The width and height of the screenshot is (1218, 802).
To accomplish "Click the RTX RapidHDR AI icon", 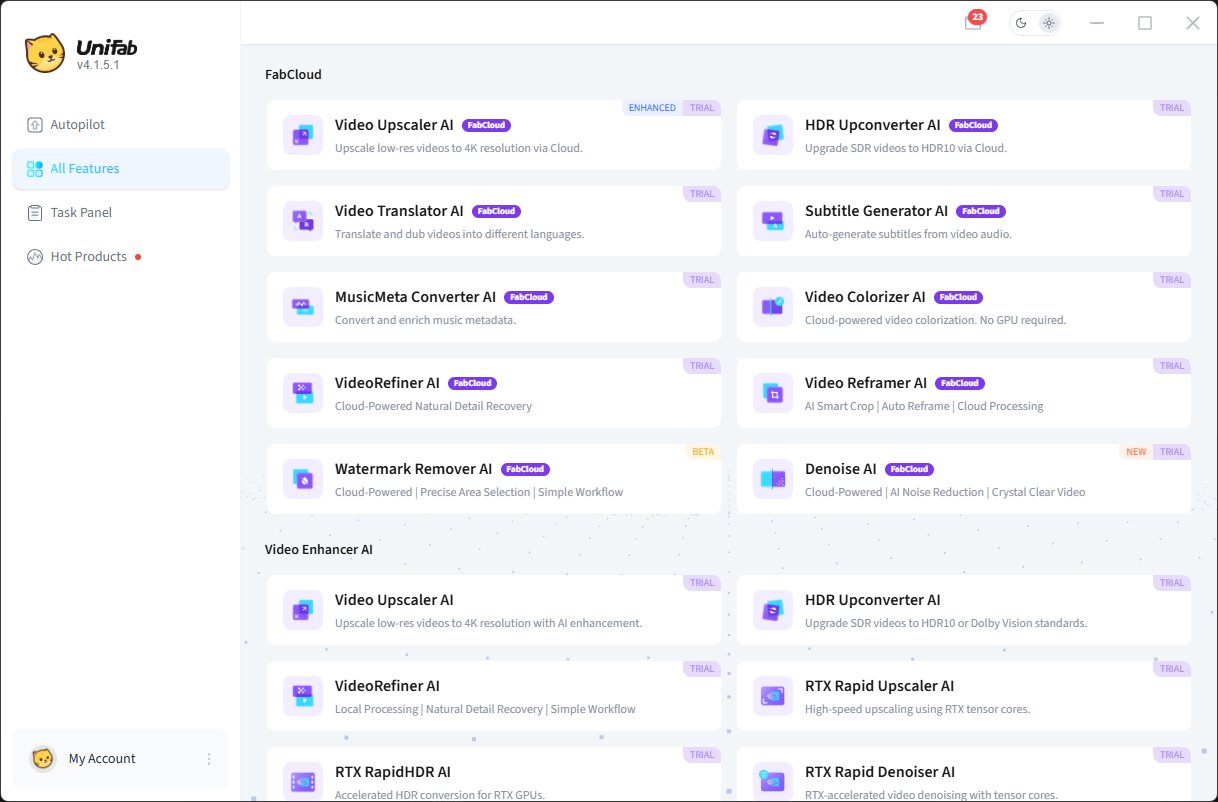I will (302, 782).
